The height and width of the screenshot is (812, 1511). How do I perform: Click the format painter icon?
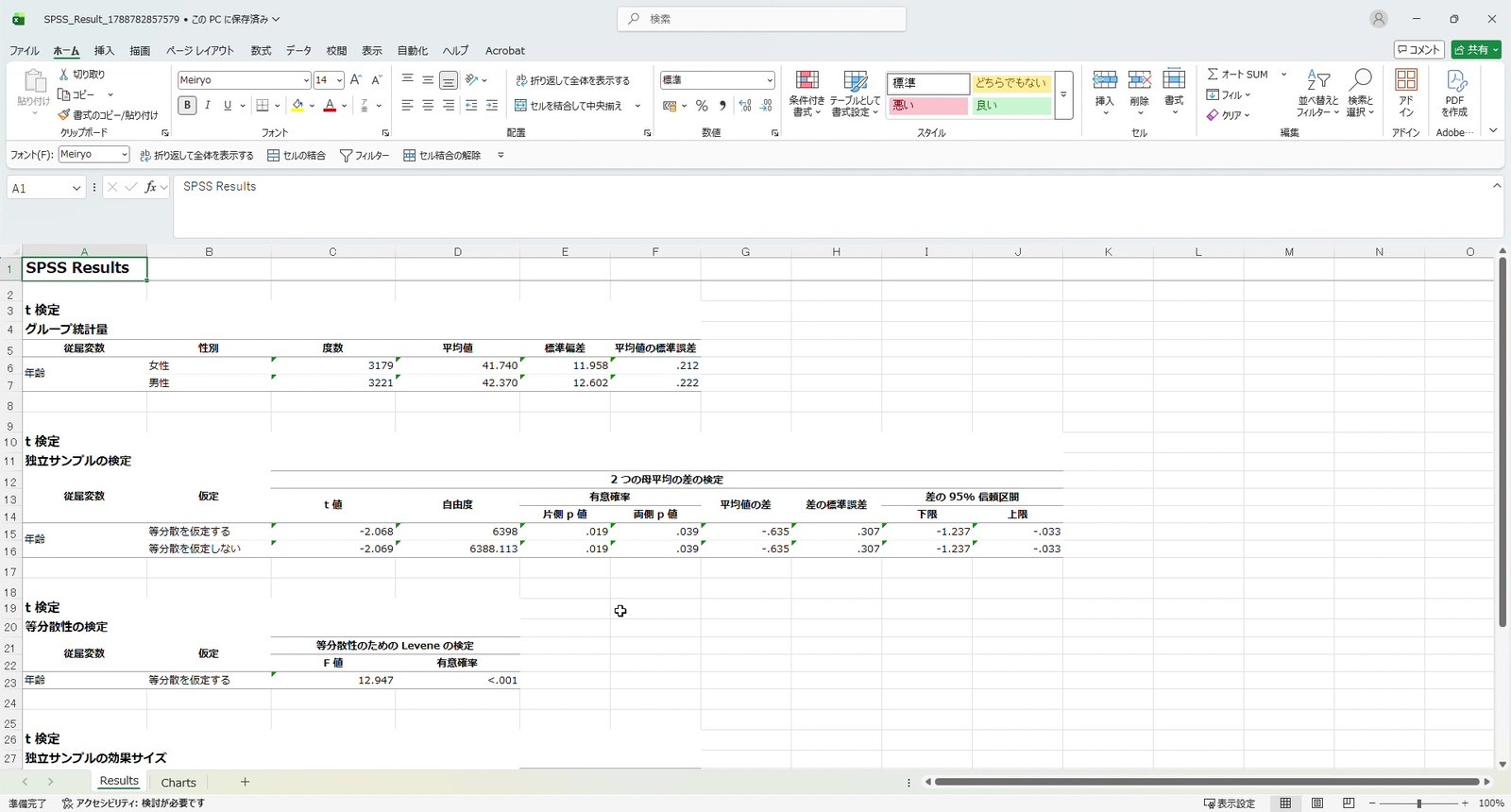tap(64, 115)
